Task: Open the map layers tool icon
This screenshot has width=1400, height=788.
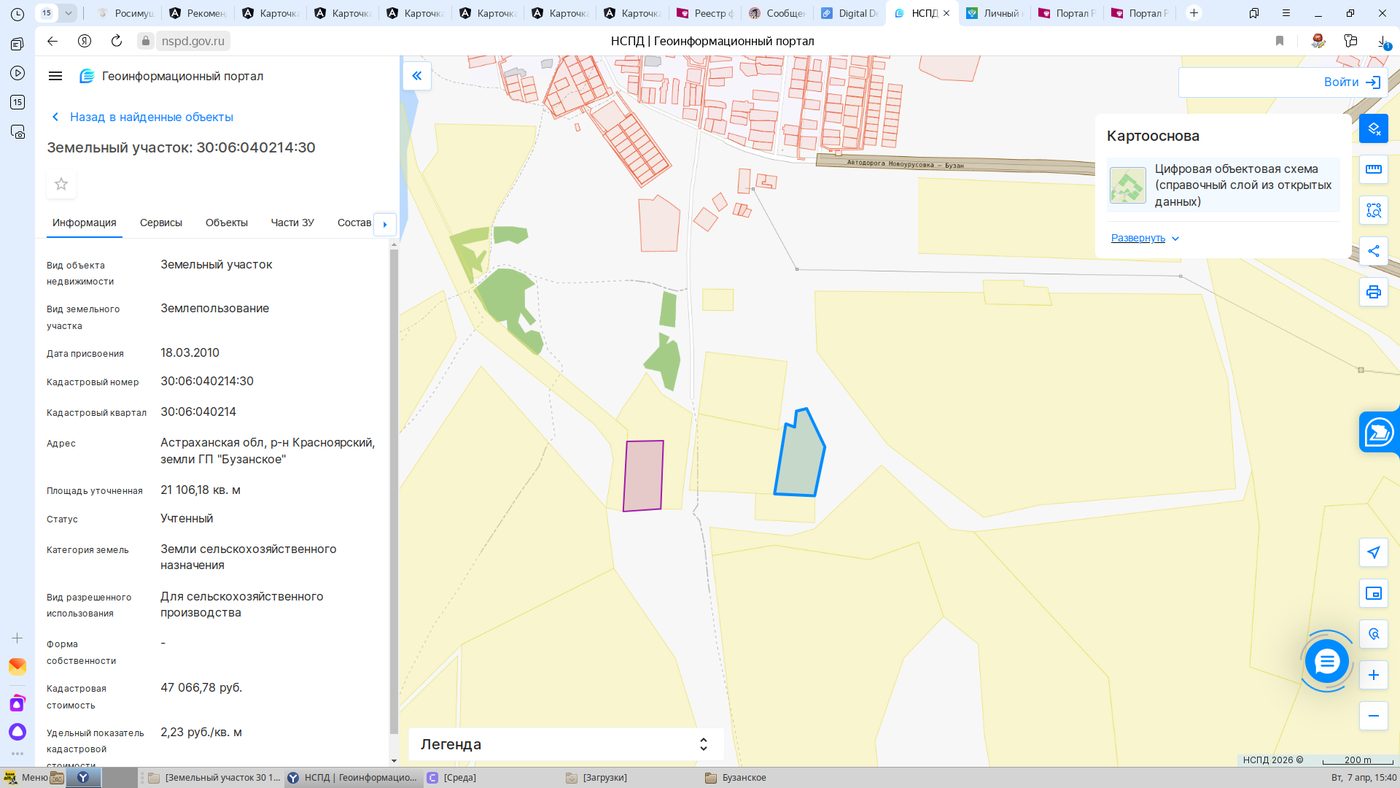Action: pyautogui.click(x=1374, y=129)
